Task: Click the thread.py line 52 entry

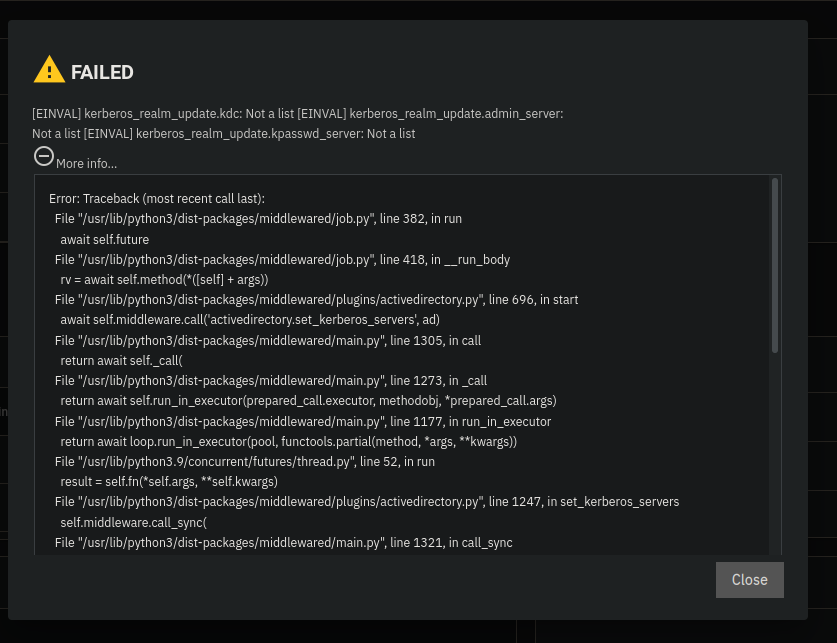Action: tap(244, 462)
